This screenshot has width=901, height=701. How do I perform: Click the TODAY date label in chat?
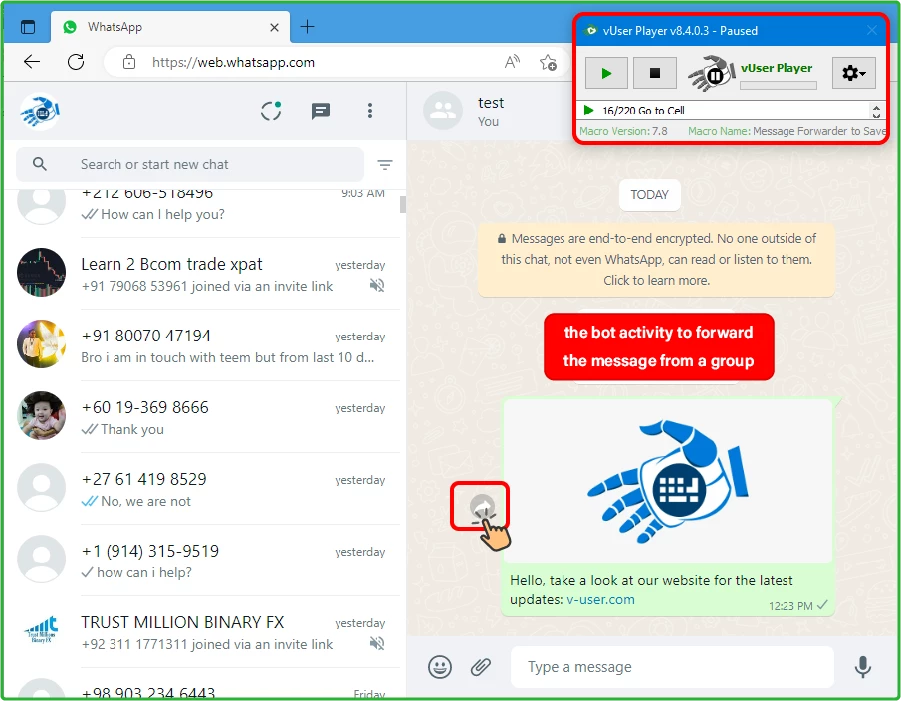(x=649, y=195)
